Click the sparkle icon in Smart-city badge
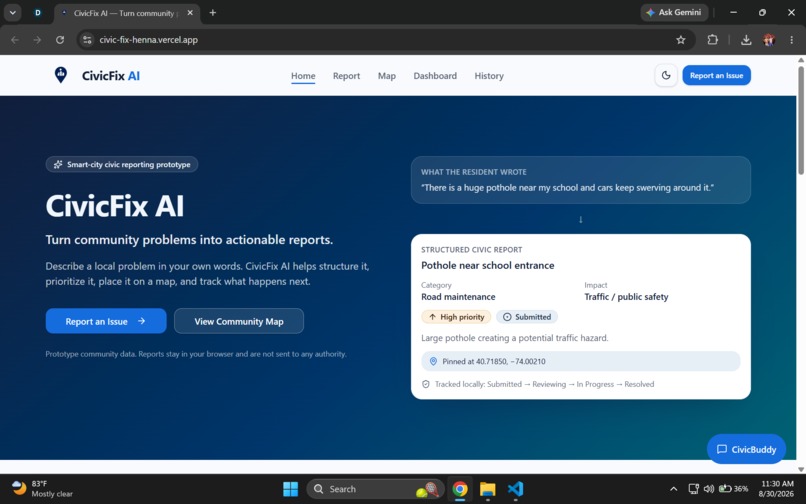806x504 pixels. click(58, 165)
